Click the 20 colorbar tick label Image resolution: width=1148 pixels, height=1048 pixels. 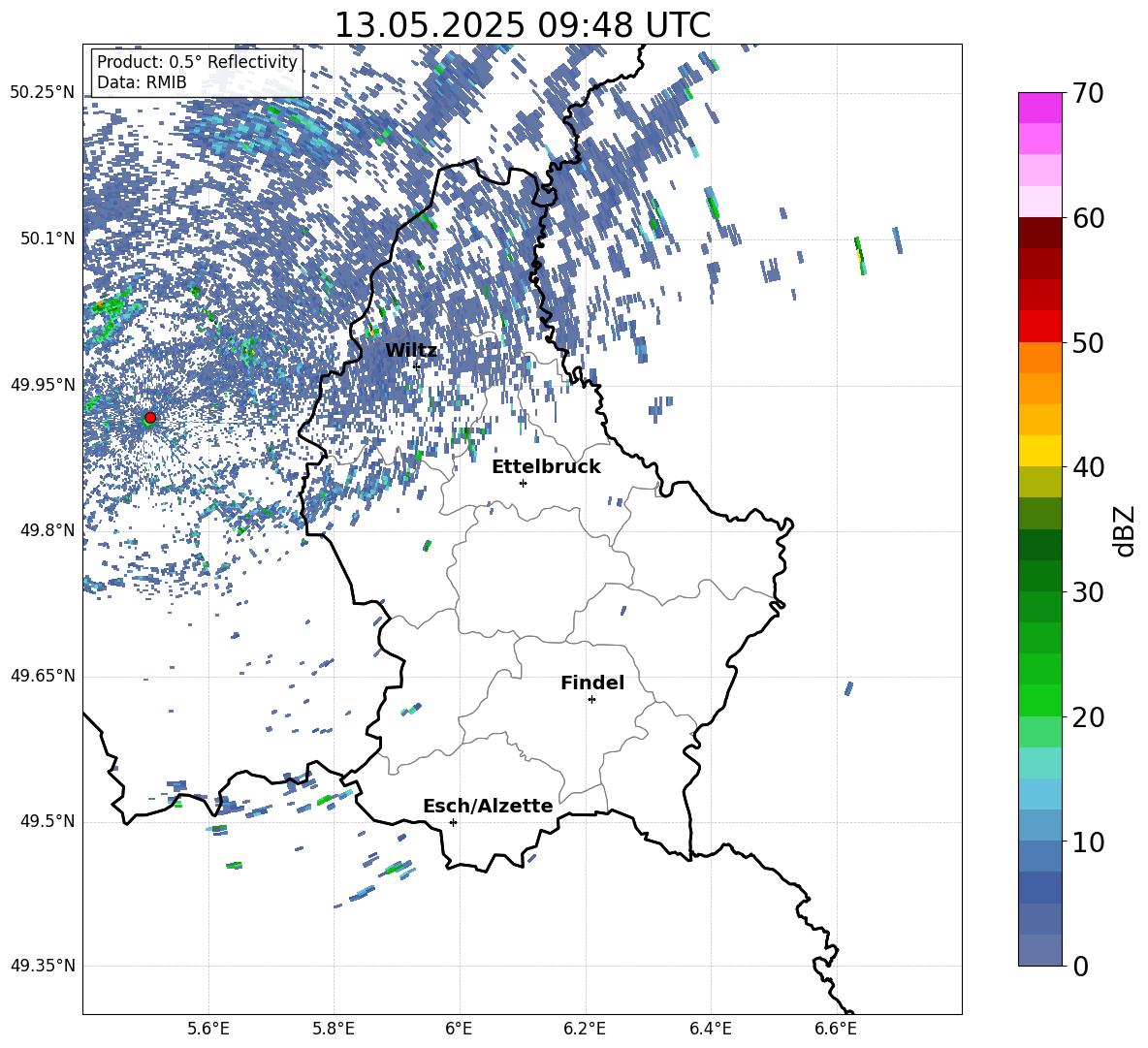(x=1089, y=716)
